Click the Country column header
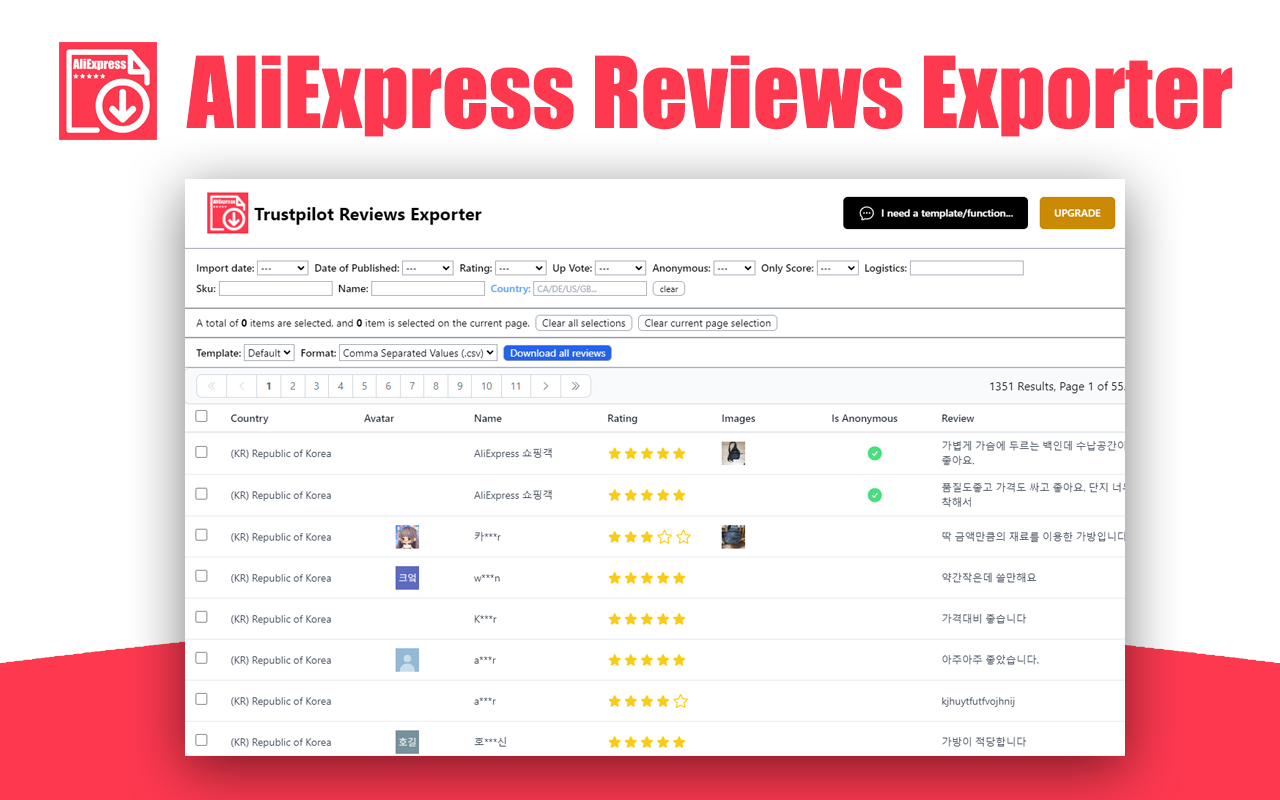The width and height of the screenshot is (1280, 800). [x=249, y=418]
